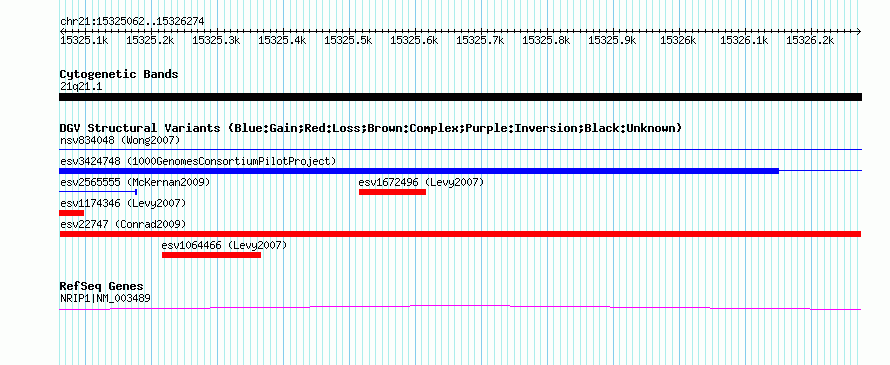Viewport: 890px width, 365px height.
Task: Select the 21q21.1 band label
Action: [81, 87]
